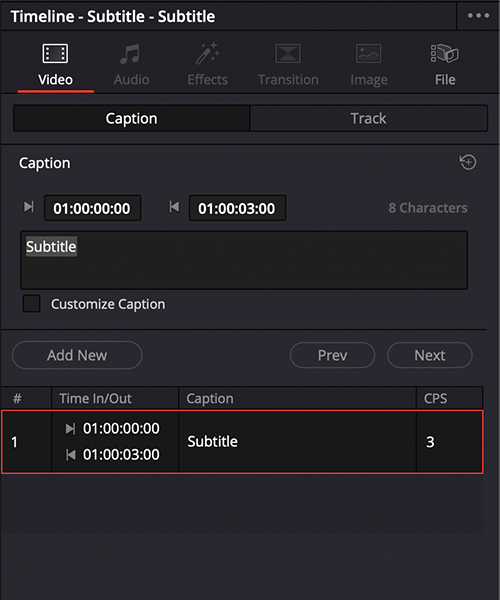500x600 pixels.
Task: Edit the end timecode 01:00:03:00 field
Action: coord(237,208)
